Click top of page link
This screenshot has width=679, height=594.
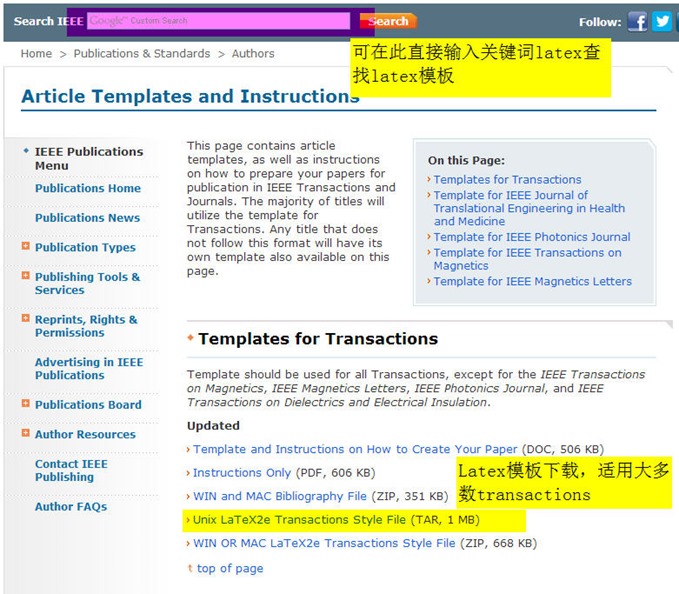[x=230, y=568]
